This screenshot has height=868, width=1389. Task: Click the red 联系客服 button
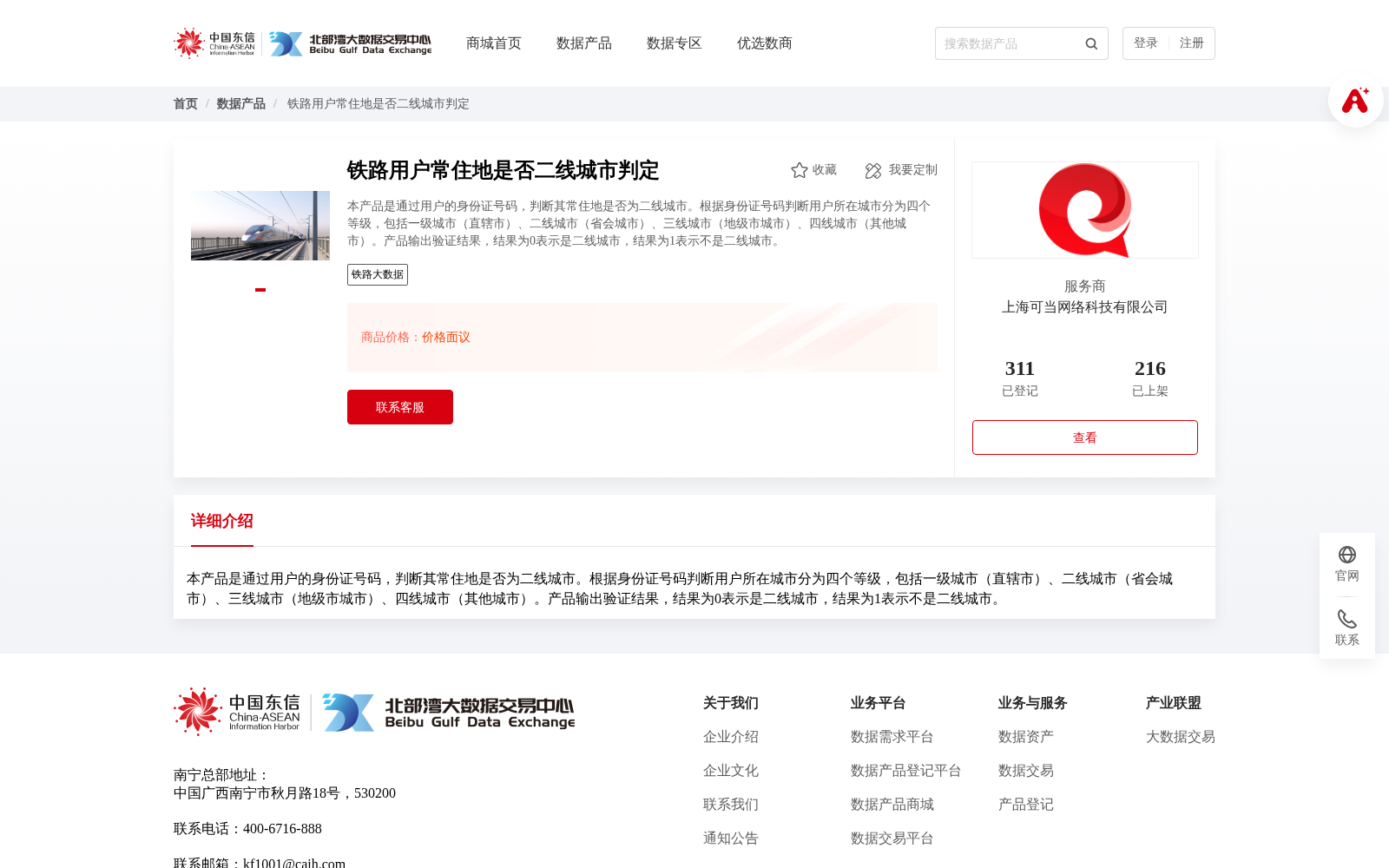(x=400, y=407)
